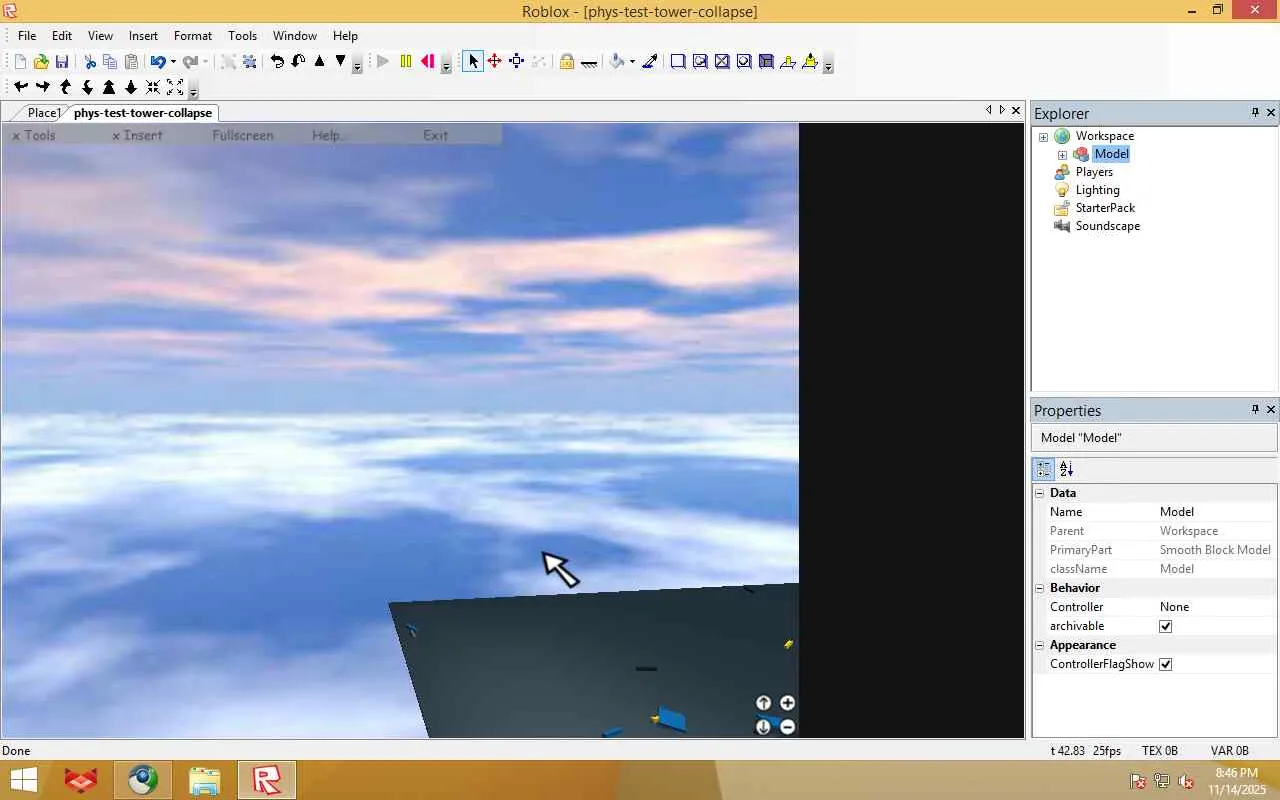The image size is (1280, 800).
Task: Switch to Alphabetical sort in Properties
Action: [x=1067, y=469]
